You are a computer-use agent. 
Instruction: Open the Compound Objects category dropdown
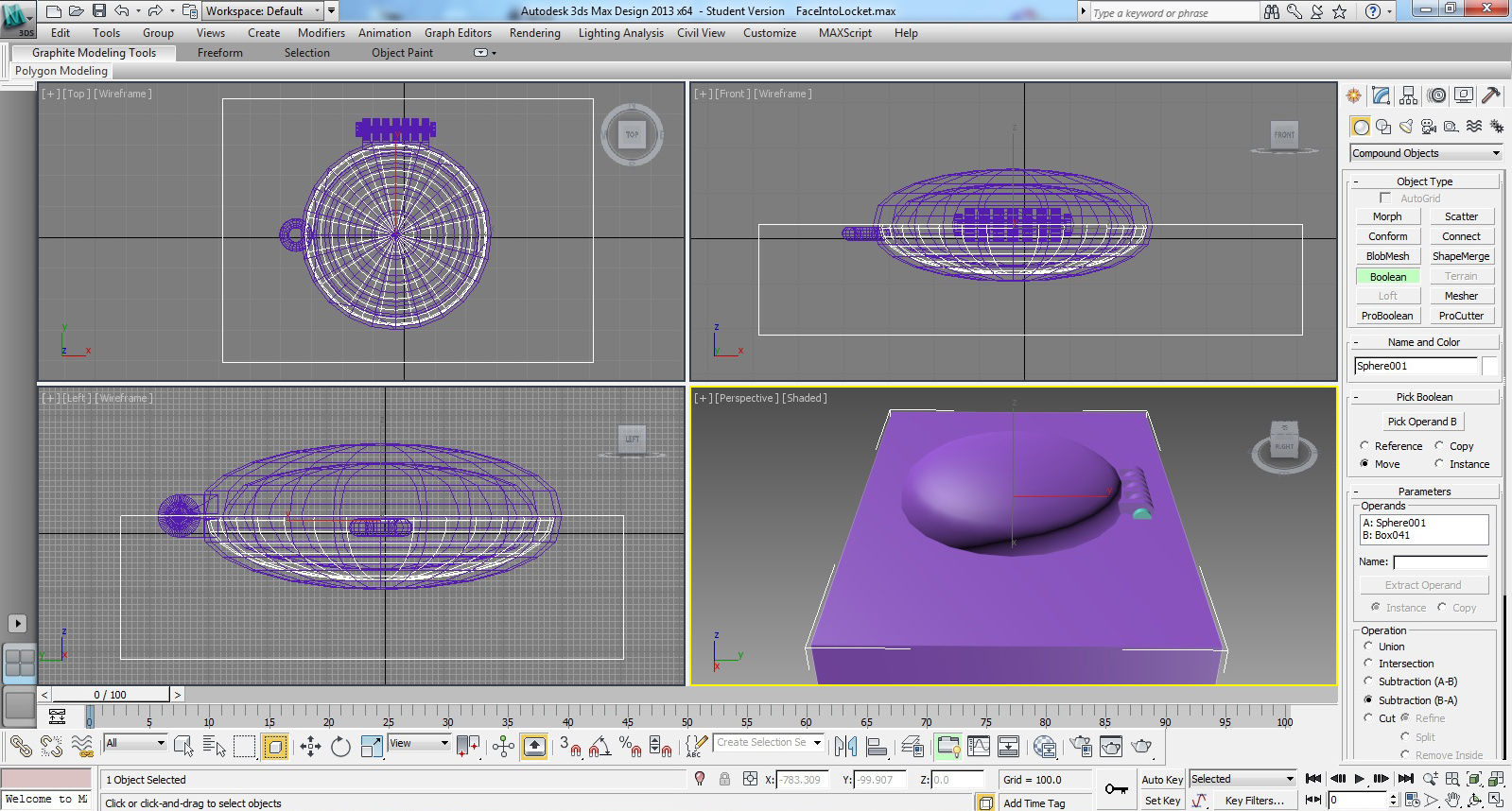click(x=1426, y=153)
